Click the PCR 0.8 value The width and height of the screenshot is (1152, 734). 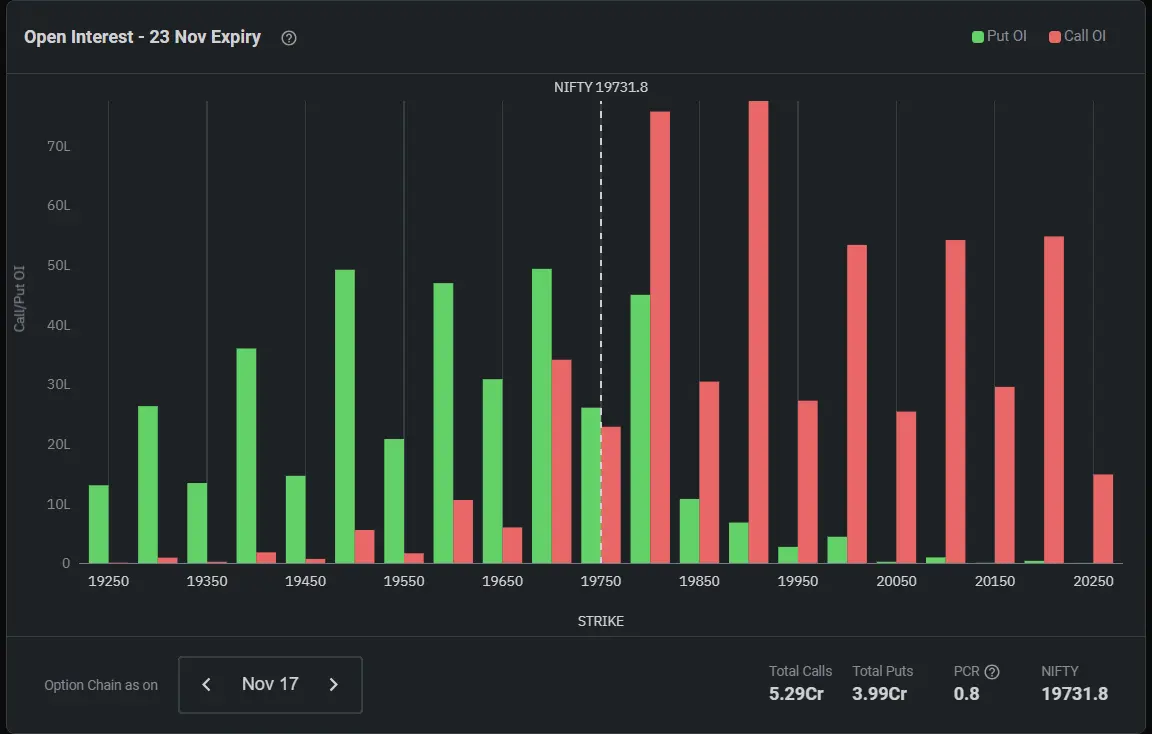coord(966,694)
